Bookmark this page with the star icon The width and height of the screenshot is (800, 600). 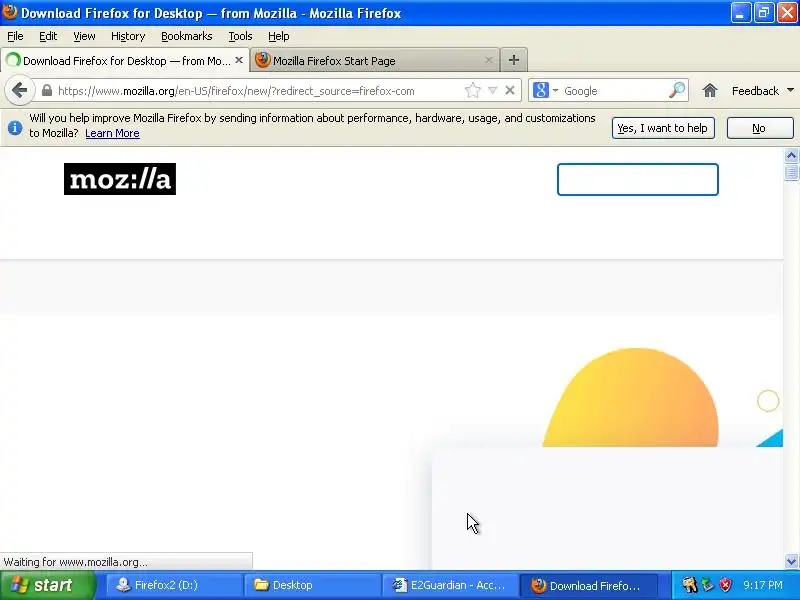click(x=472, y=91)
